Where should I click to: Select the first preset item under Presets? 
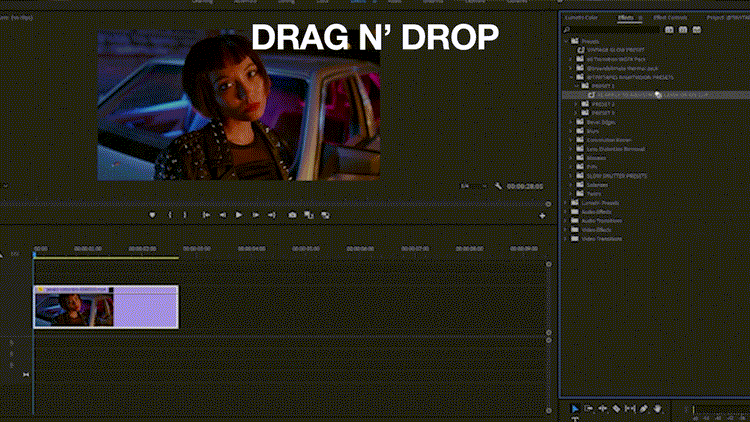point(615,50)
